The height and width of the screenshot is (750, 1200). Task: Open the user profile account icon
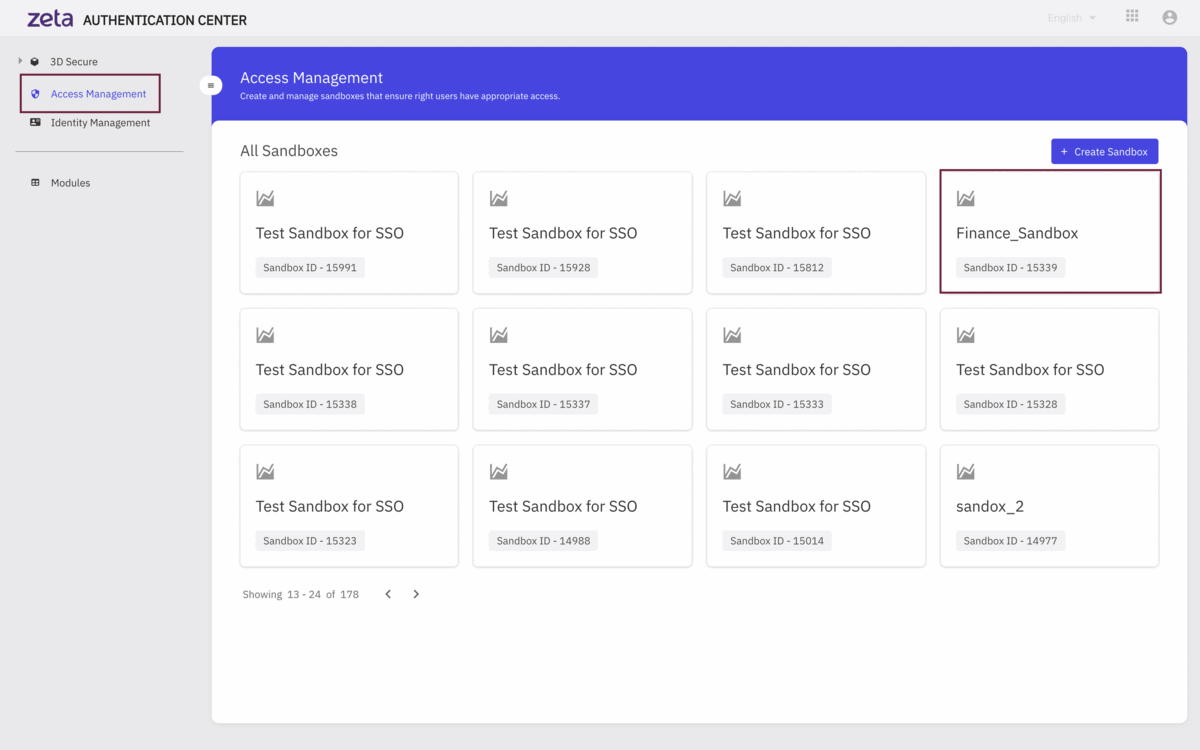(x=1169, y=17)
